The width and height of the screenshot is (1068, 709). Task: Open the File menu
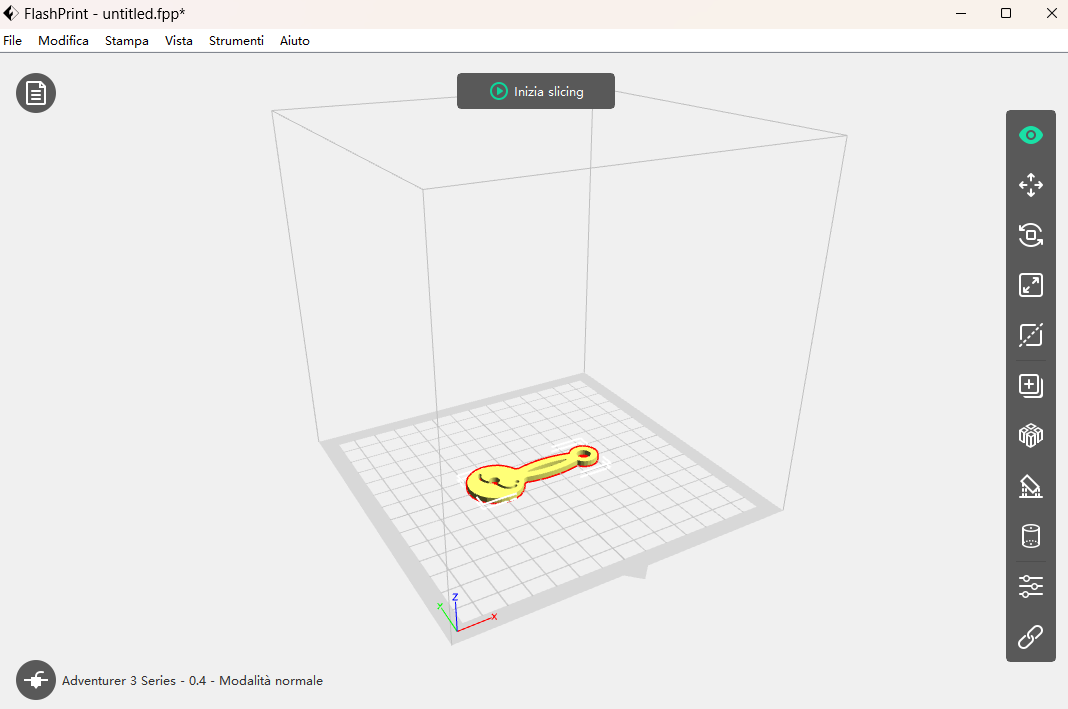12,41
